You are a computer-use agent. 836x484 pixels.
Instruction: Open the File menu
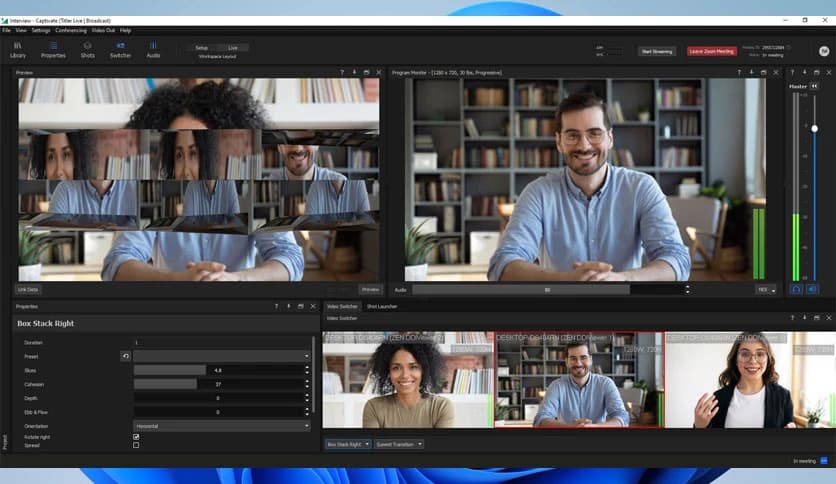click(x=6, y=30)
